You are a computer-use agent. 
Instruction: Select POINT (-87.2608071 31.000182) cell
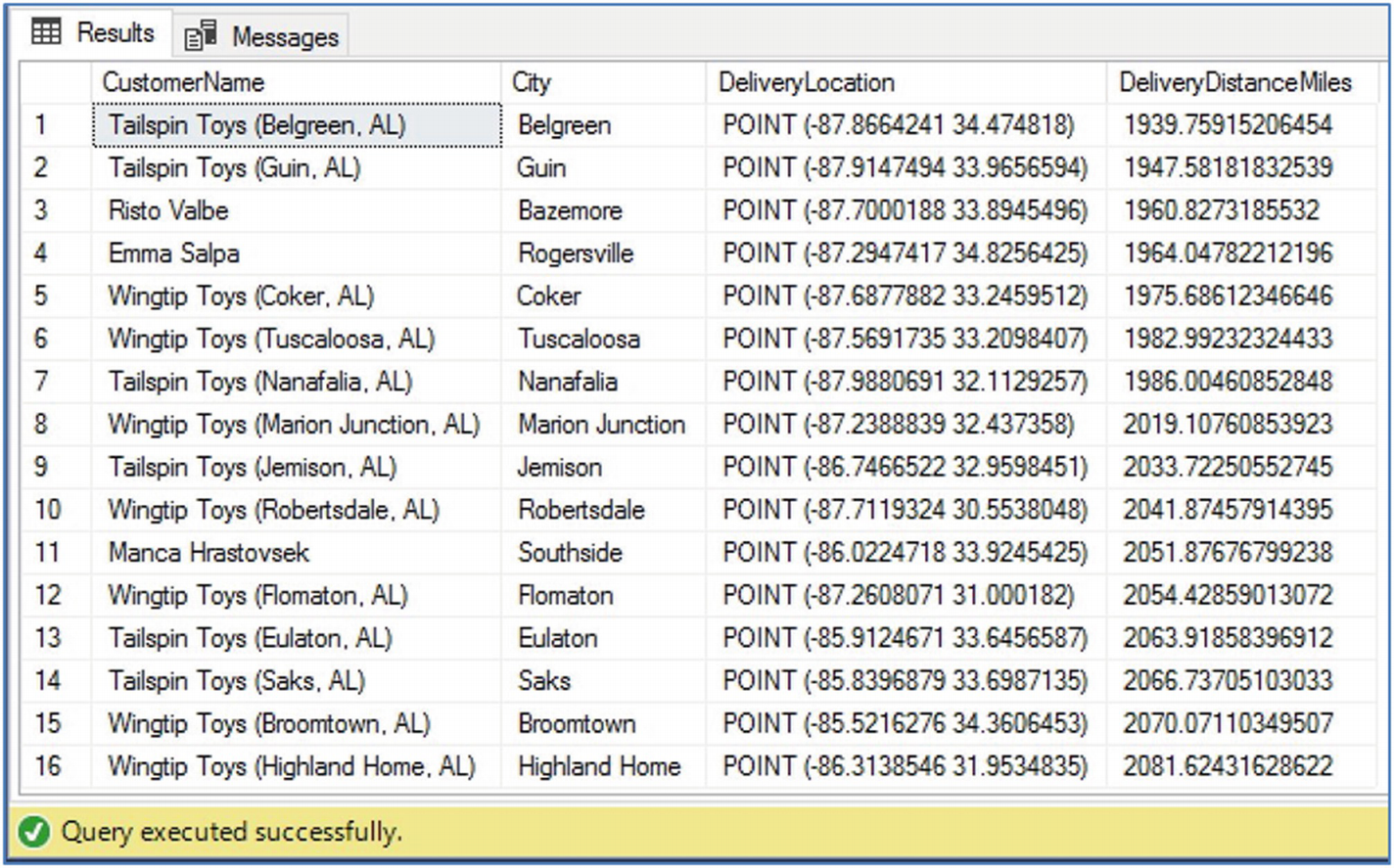(906, 595)
